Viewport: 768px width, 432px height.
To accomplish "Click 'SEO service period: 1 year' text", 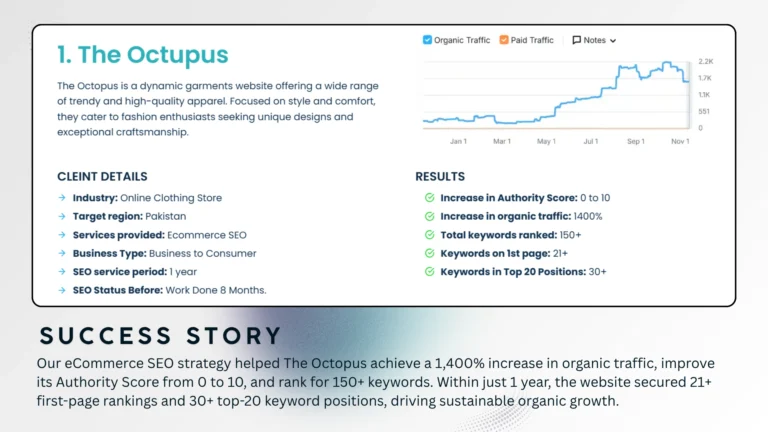I will tap(135, 272).
